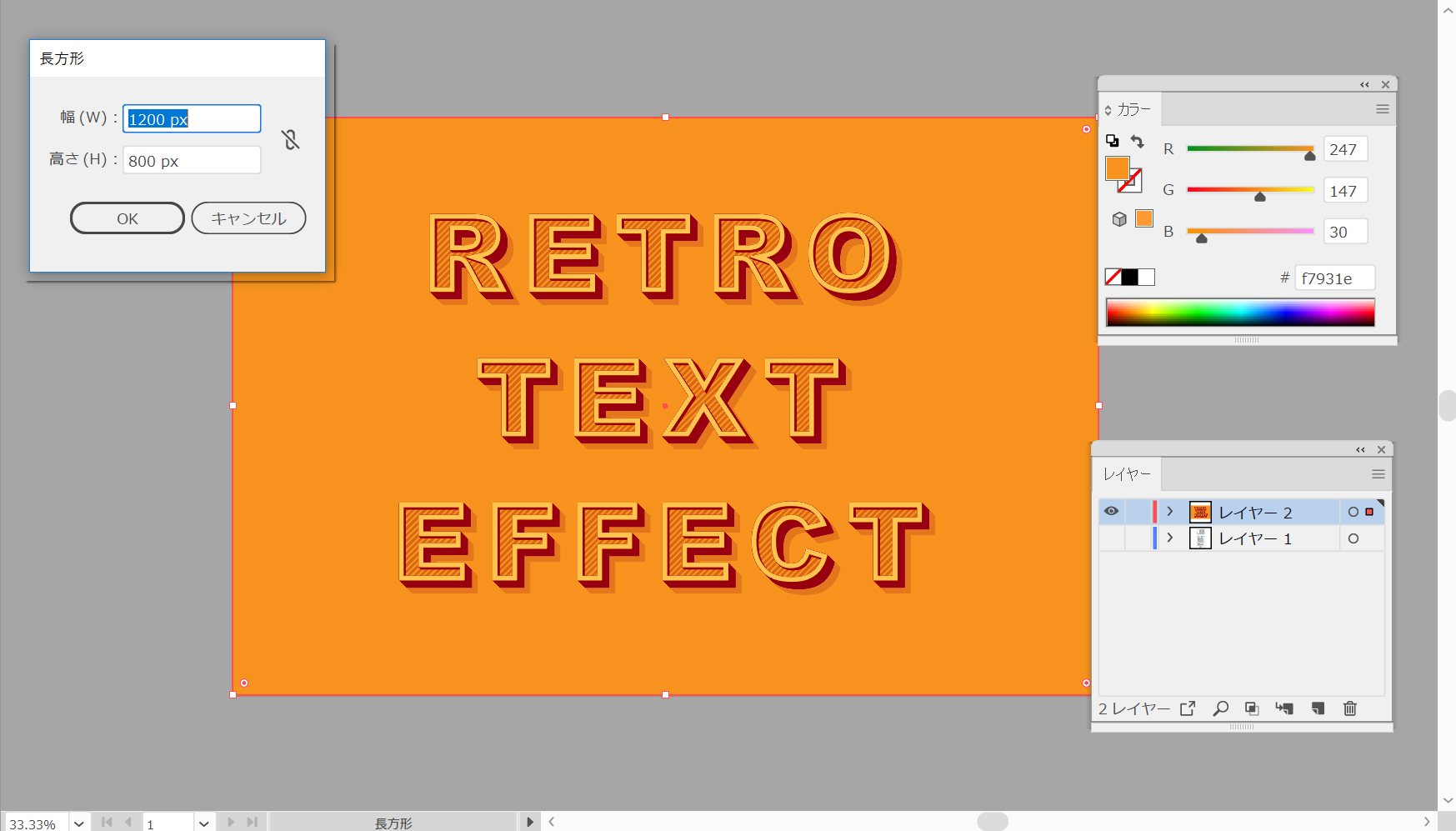Click the color spectrum bar
The height and width of the screenshot is (831, 1456).
tap(1239, 313)
